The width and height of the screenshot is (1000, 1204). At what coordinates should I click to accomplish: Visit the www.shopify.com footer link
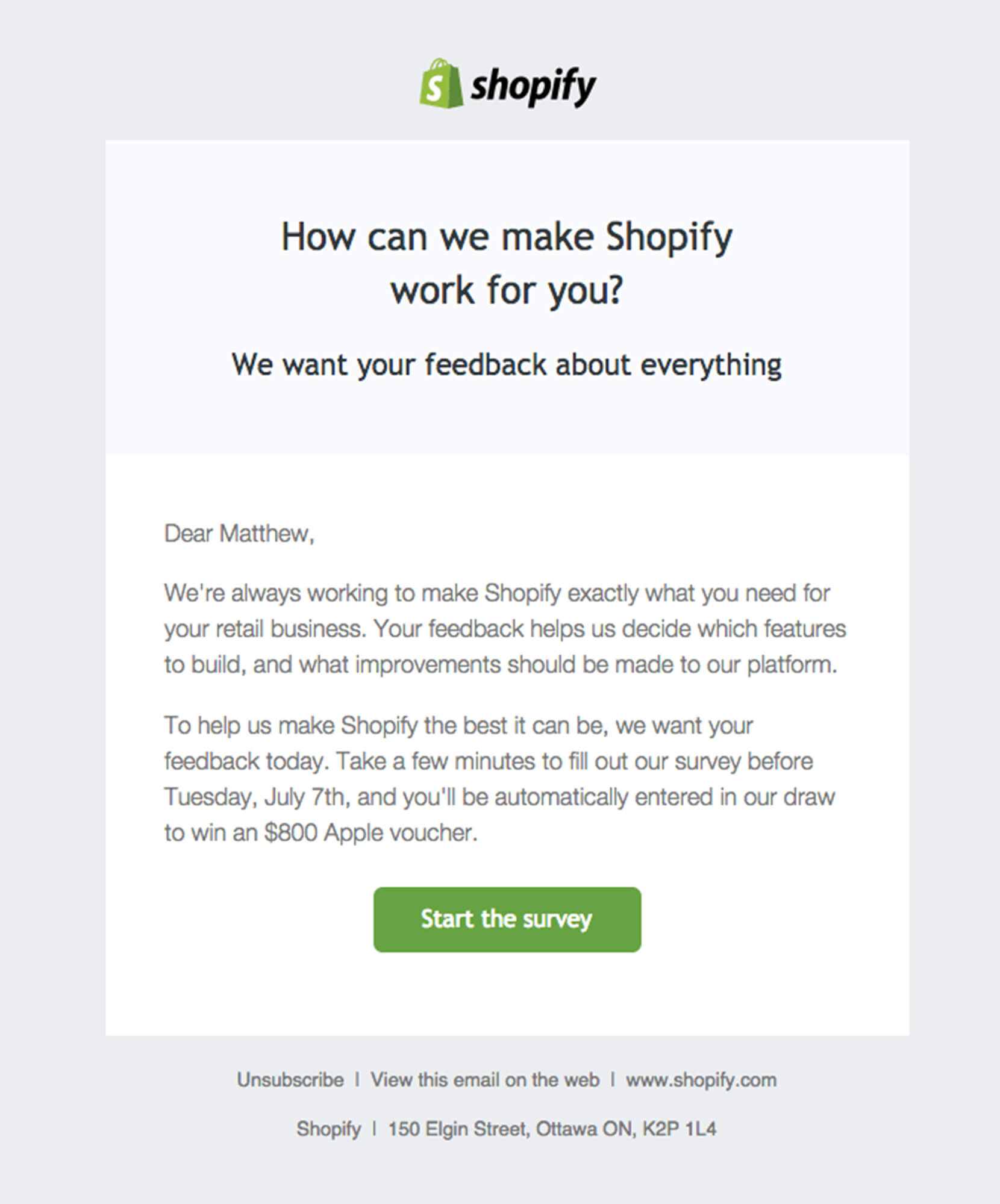coord(701,1081)
